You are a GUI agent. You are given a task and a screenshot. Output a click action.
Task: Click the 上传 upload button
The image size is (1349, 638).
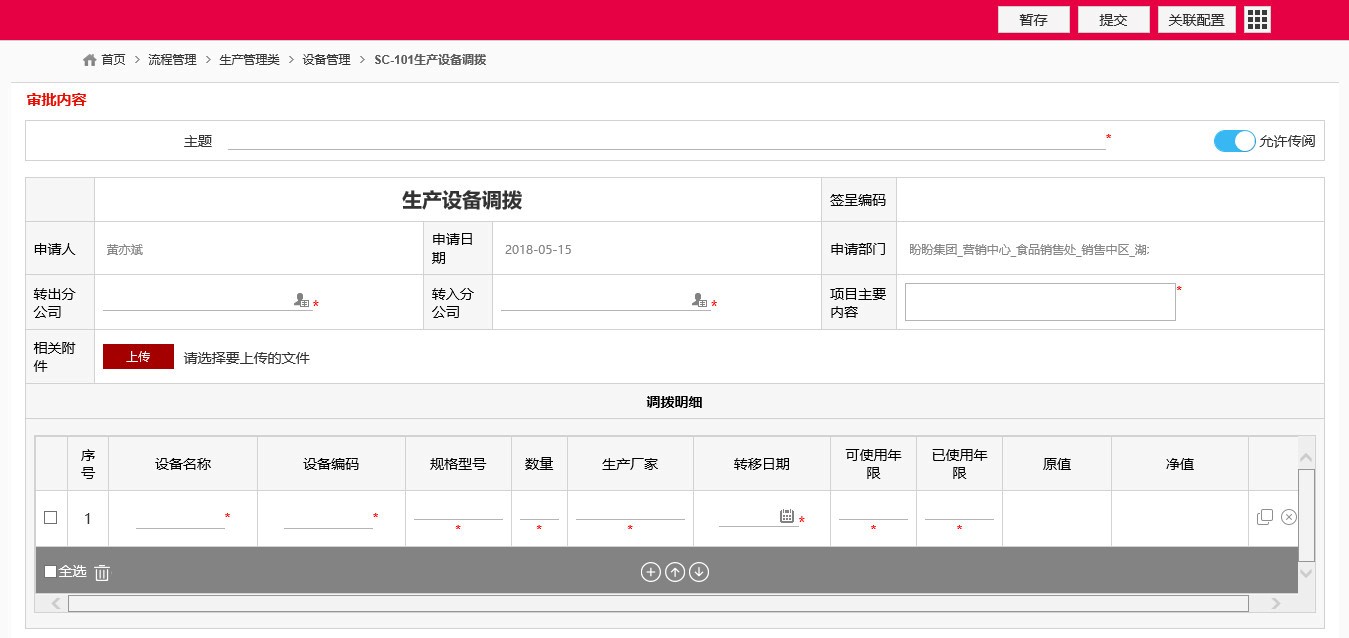[x=138, y=357]
